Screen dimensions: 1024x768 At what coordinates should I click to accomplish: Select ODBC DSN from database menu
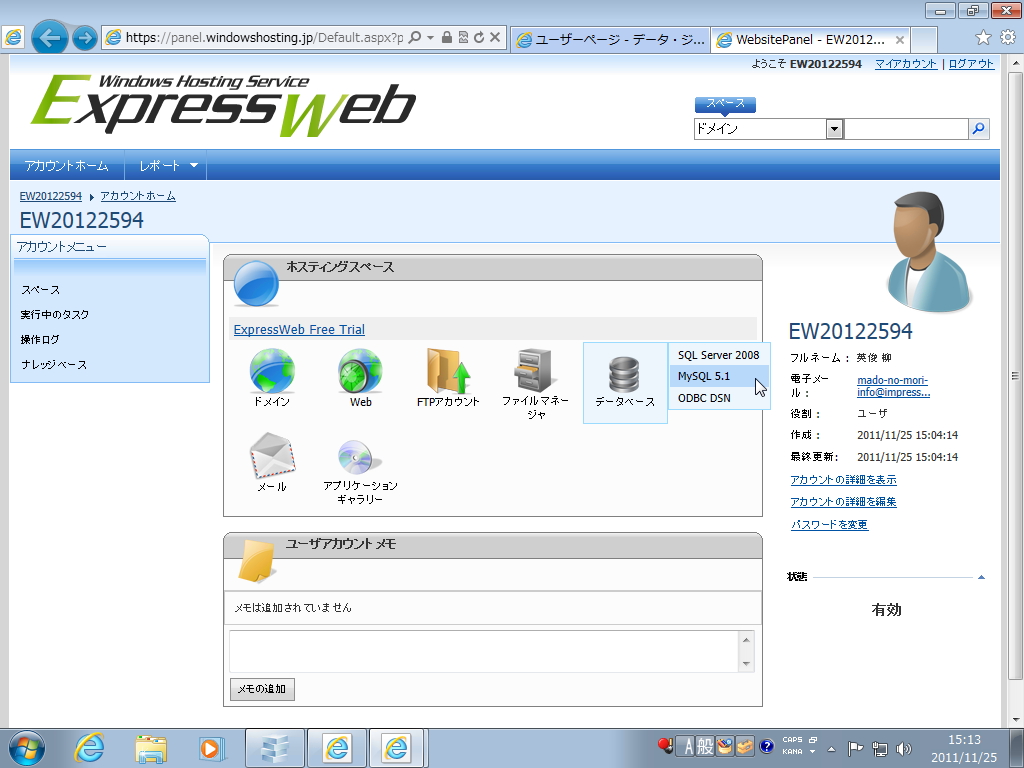pyautogui.click(x=718, y=398)
